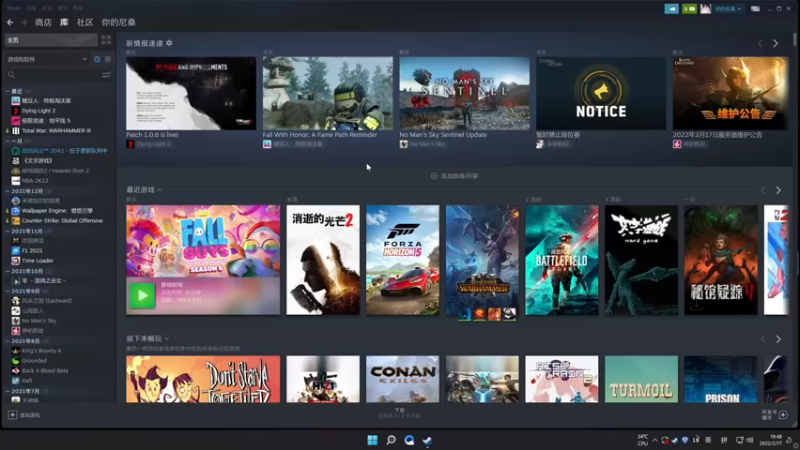
Task: Open the Conan Exiles cover
Action: (x=403, y=379)
